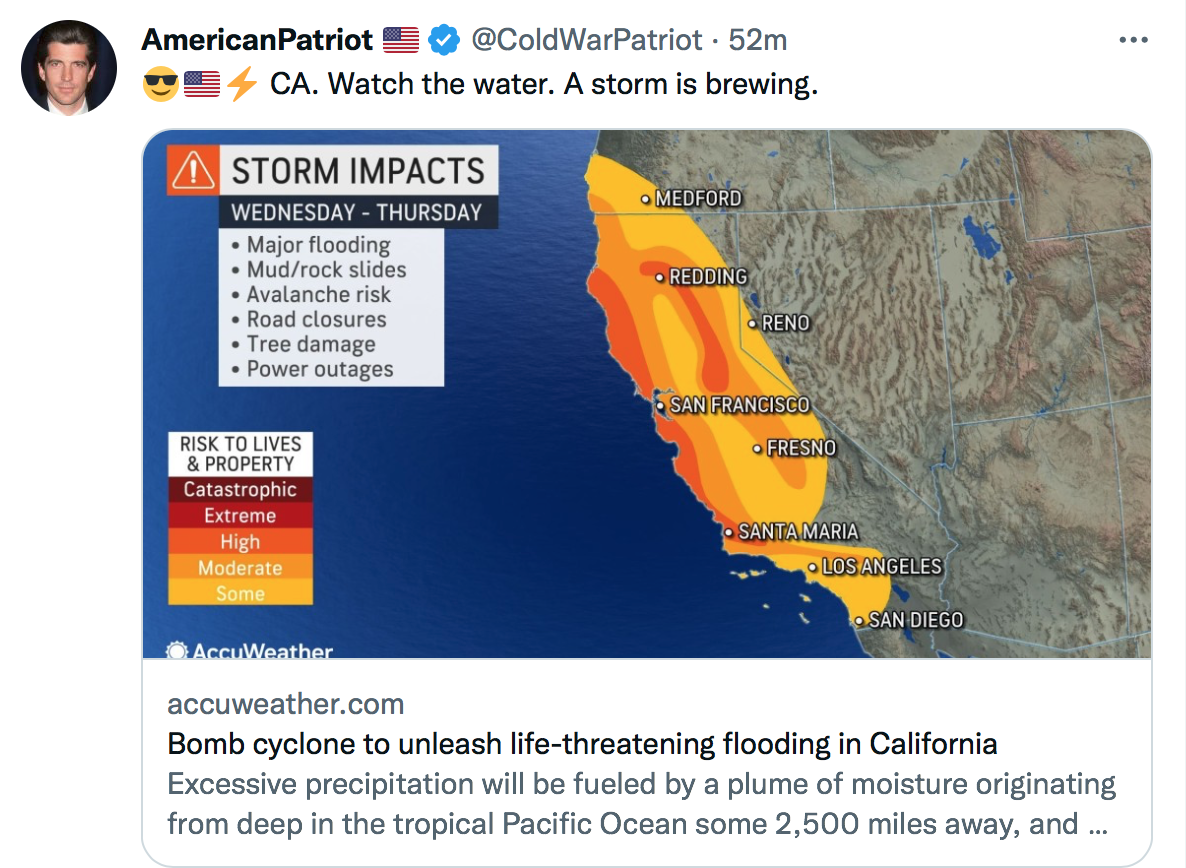Open the @ColdWarPatriot handle link

click(x=587, y=40)
